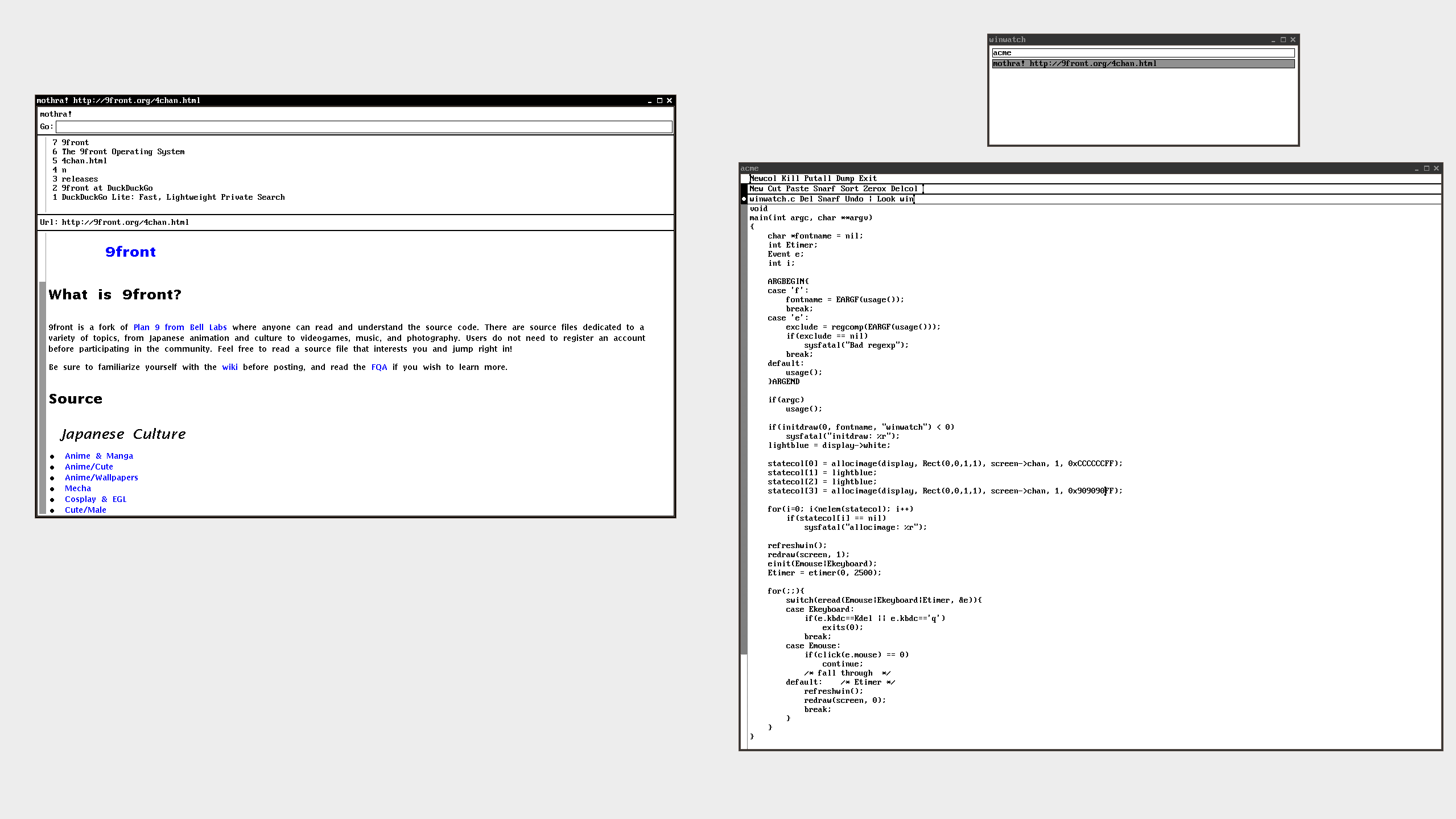Focus the Go: input field in mothra

point(364,127)
